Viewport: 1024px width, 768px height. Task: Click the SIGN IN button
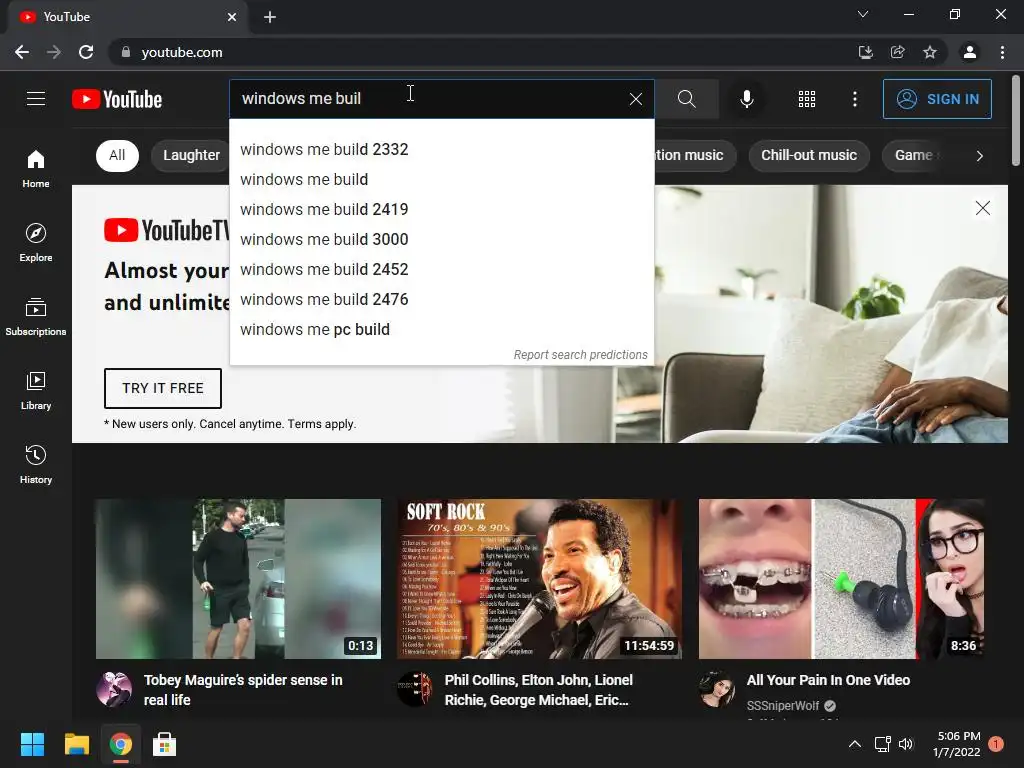click(x=937, y=99)
